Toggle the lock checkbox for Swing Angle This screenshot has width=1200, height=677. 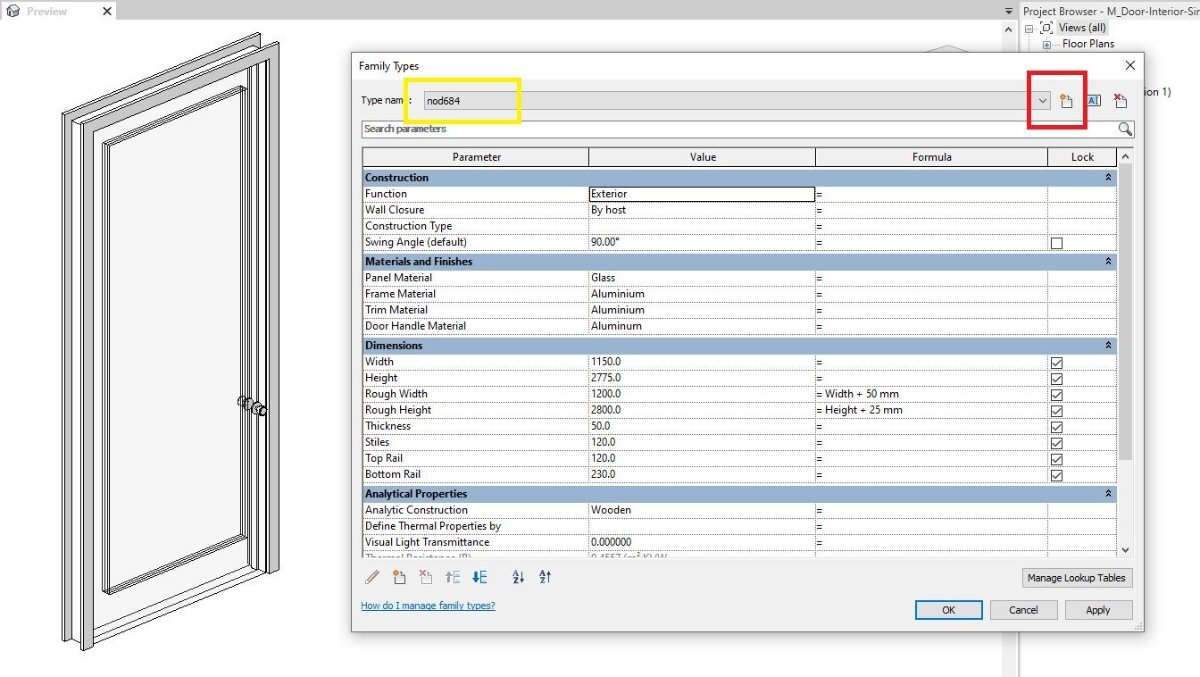point(1057,243)
